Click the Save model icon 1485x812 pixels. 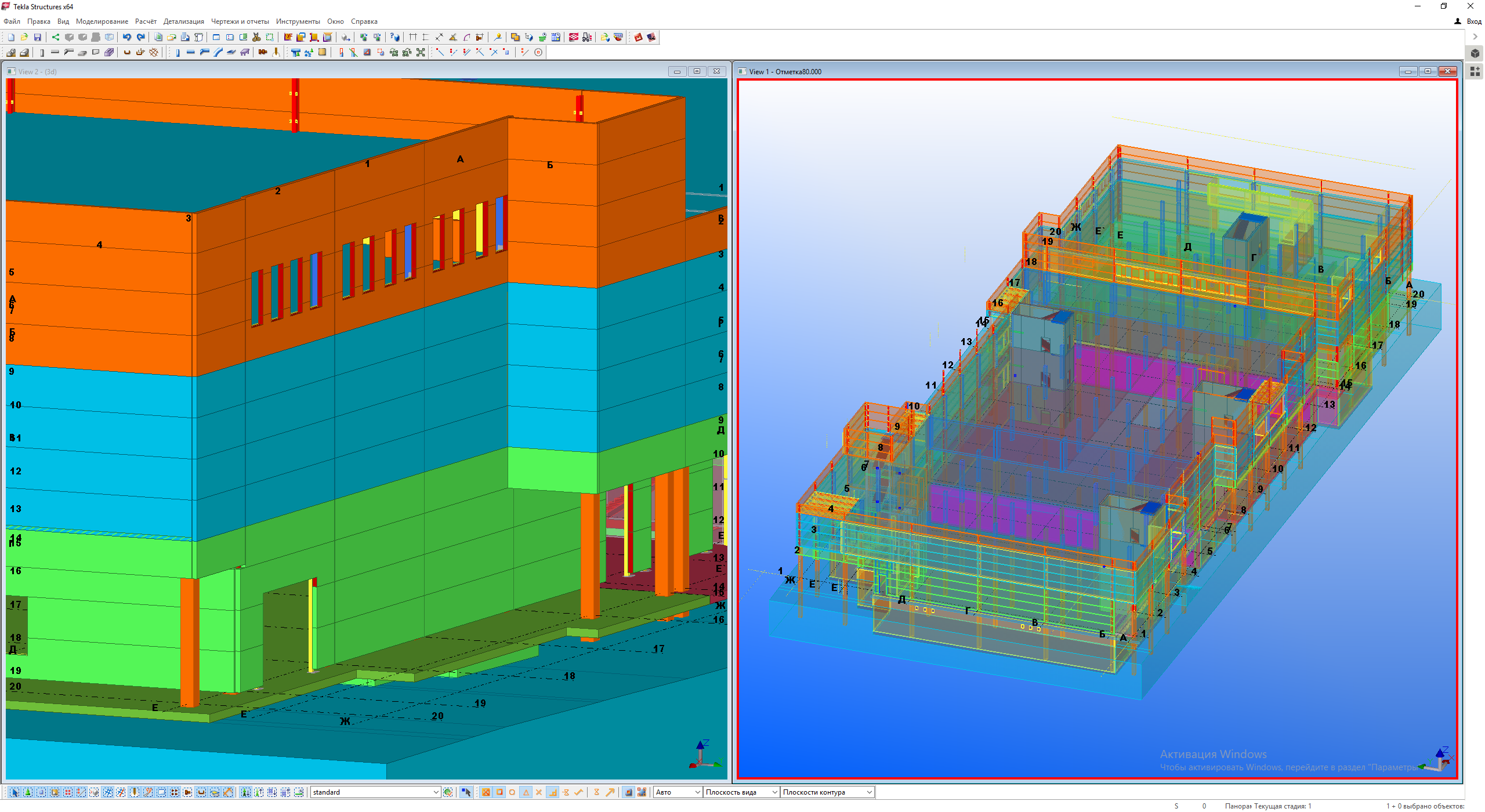(x=38, y=37)
